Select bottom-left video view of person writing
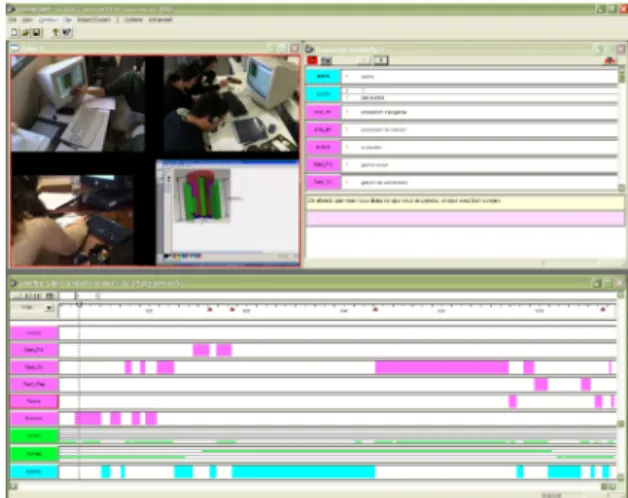The image size is (628, 498). click(x=72, y=220)
